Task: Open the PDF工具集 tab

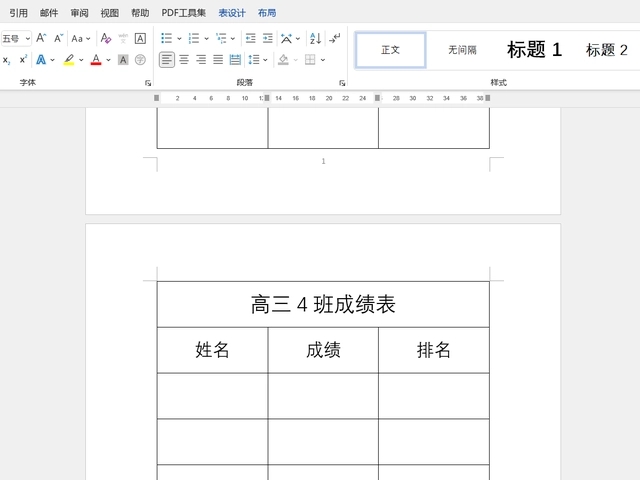Action: tap(184, 13)
